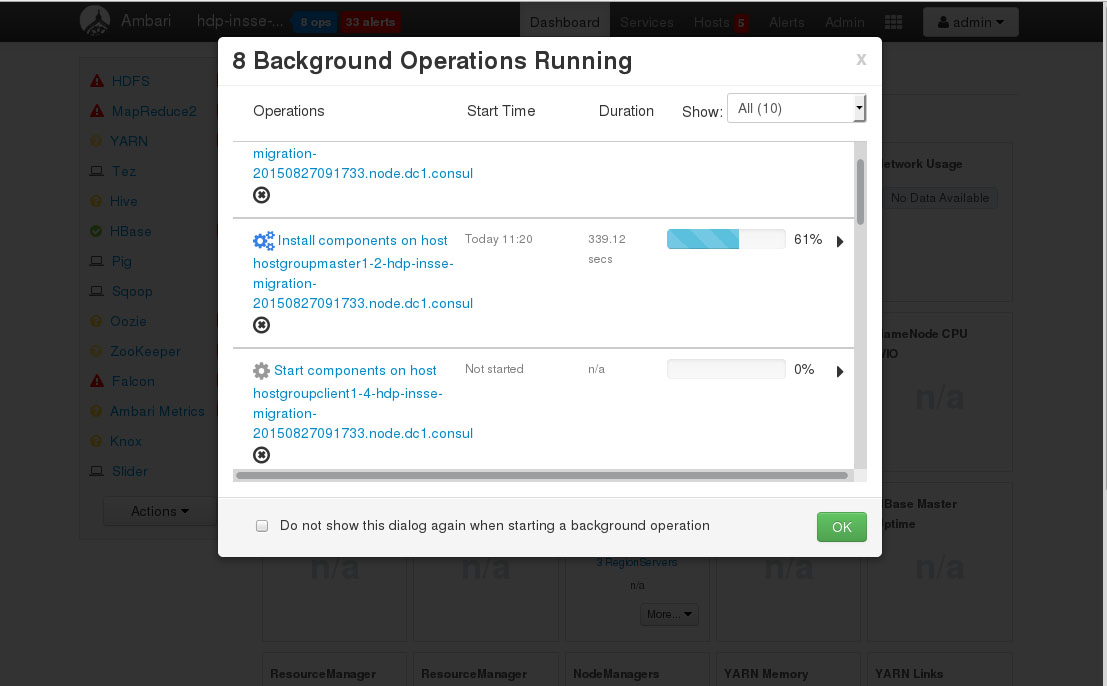Open 'Install components on host' operation link
This screenshot has width=1107, height=686.
click(x=363, y=240)
